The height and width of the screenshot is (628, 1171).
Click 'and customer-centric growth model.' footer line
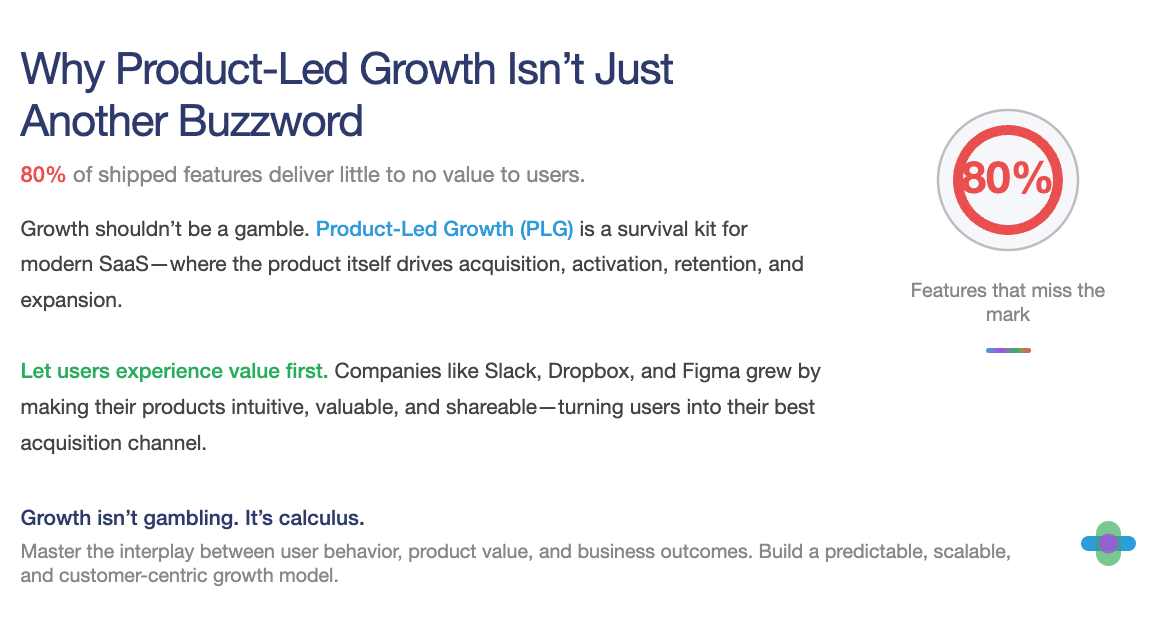179,576
